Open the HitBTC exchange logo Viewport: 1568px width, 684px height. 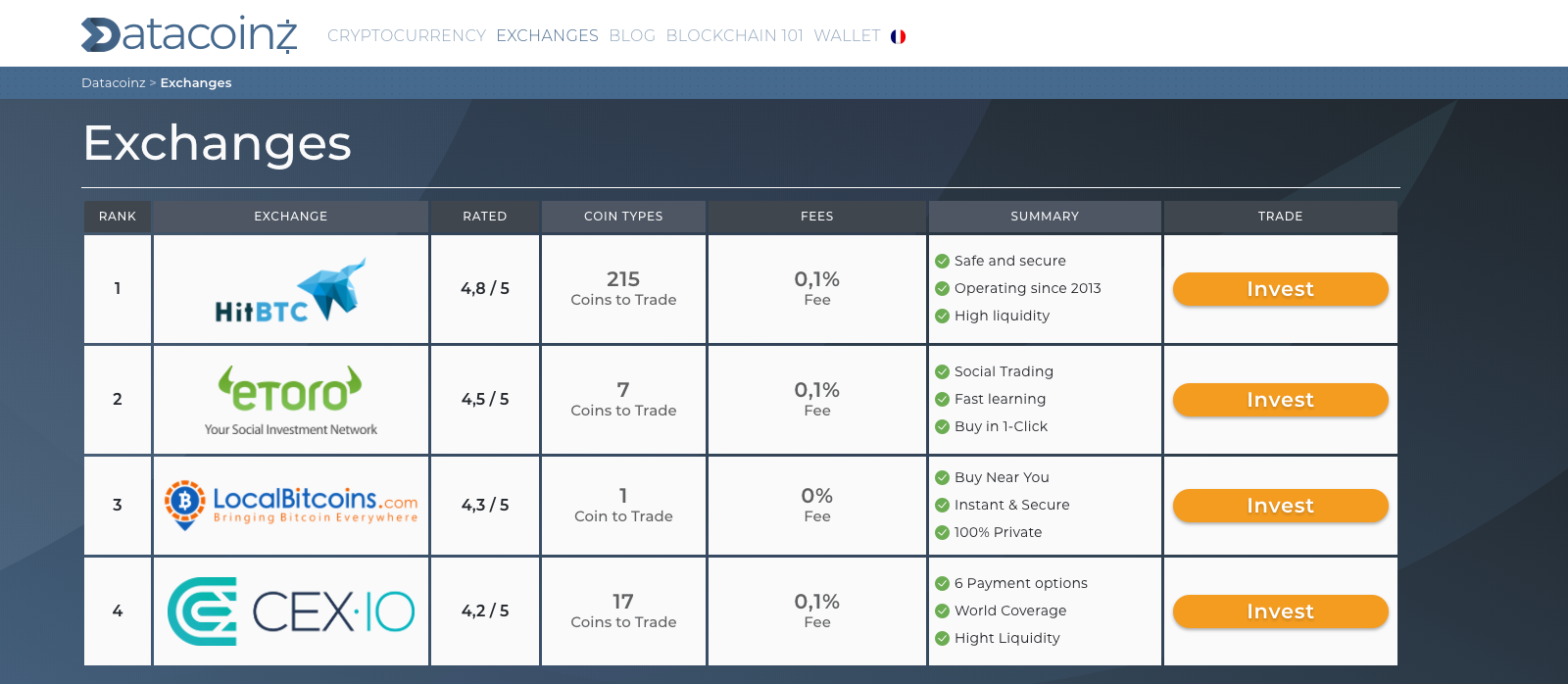pyautogui.click(x=291, y=289)
